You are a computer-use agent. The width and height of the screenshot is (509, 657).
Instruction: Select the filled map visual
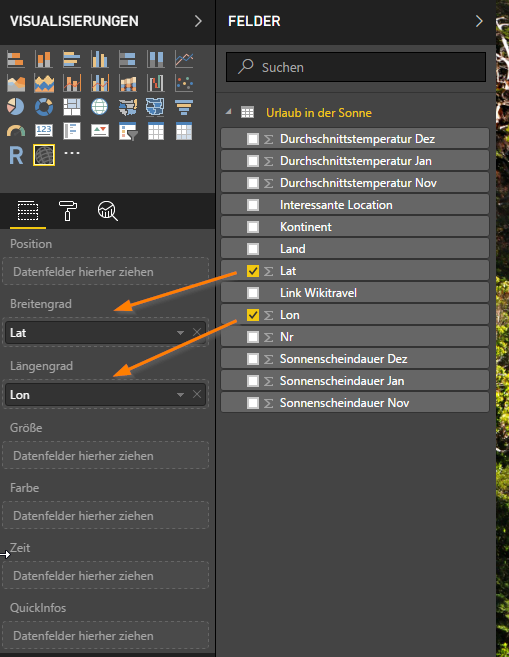coord(128,107)
